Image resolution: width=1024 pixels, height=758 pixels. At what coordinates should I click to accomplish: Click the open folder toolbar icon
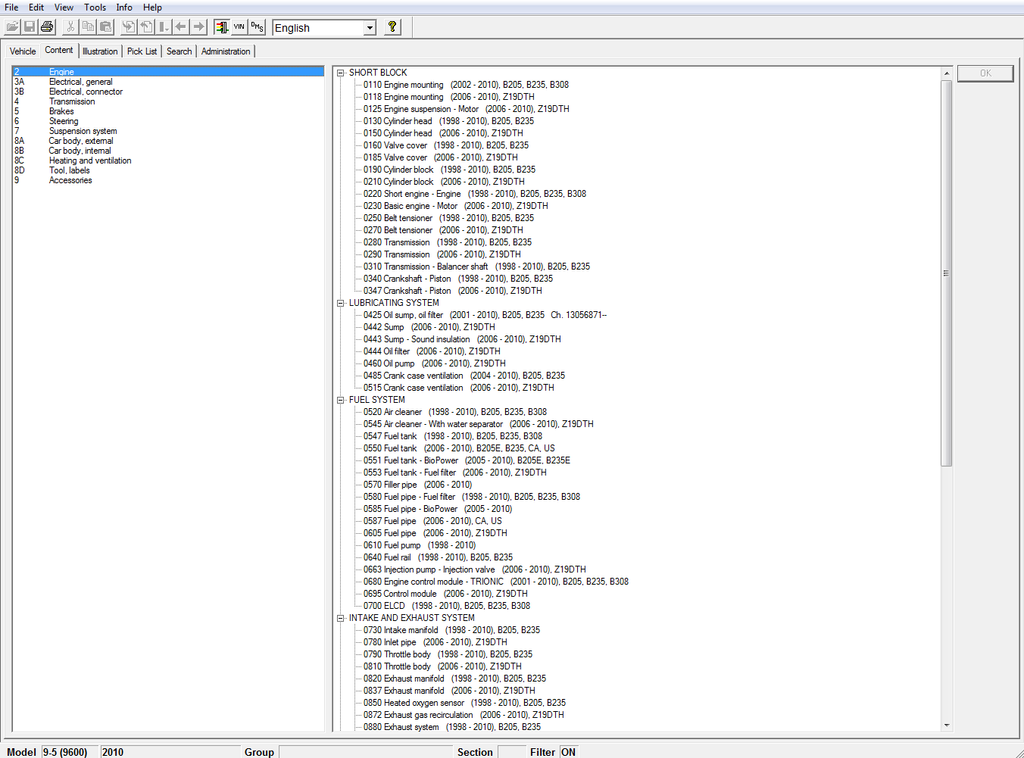12,27
